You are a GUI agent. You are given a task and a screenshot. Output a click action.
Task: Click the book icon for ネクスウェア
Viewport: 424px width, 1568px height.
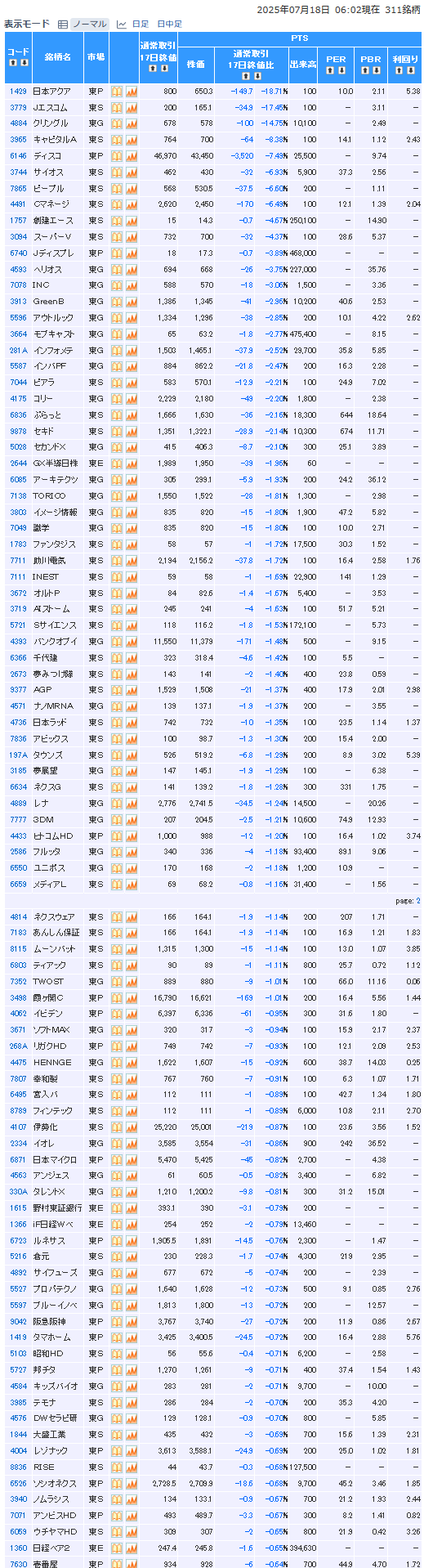[x=117, y=917]
